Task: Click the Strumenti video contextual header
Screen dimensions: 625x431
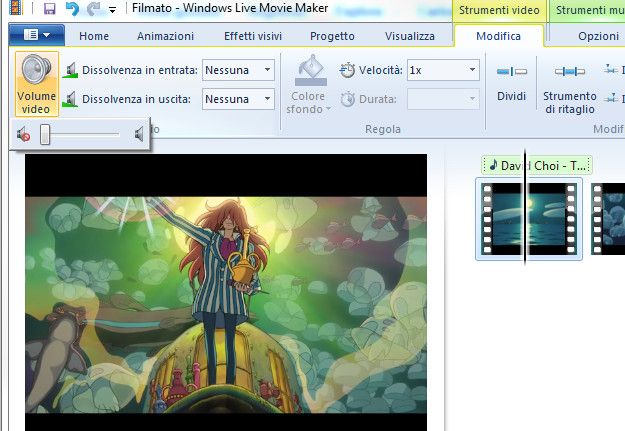Action: pos(499,10)
